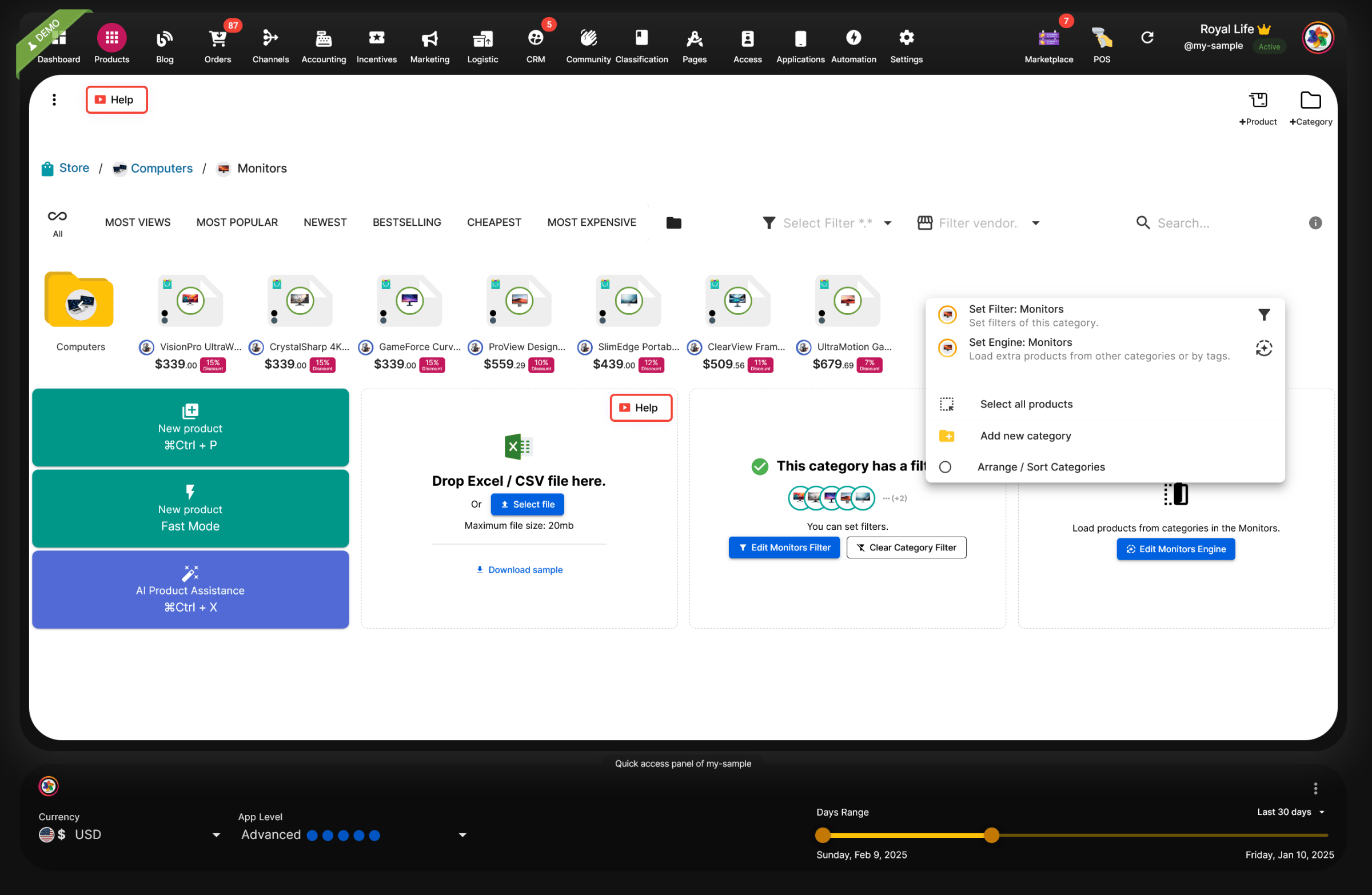
Task: Sort by MOST POPULAR tab
Action: (237, 222)
